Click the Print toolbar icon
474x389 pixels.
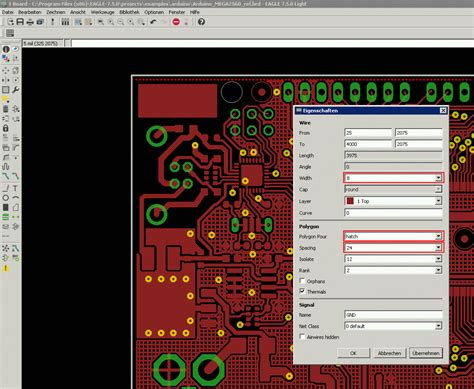[x=30, y=22]
